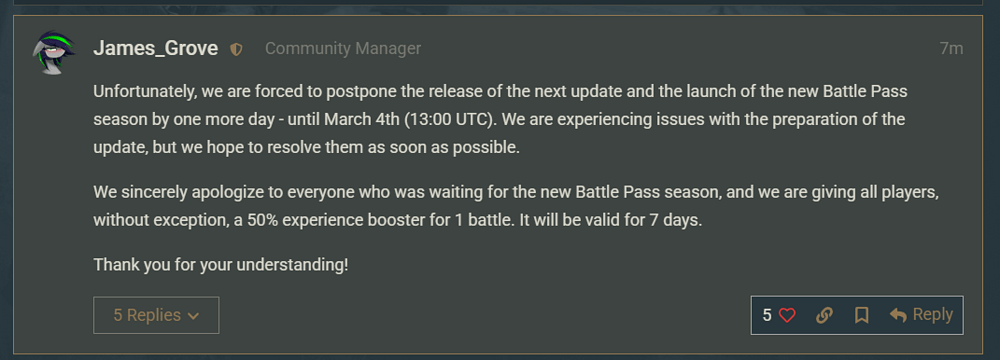Click the "update, but we hope to resolve" line
This screenshot has height=360, width=1000.
click(x=307, y=148)
